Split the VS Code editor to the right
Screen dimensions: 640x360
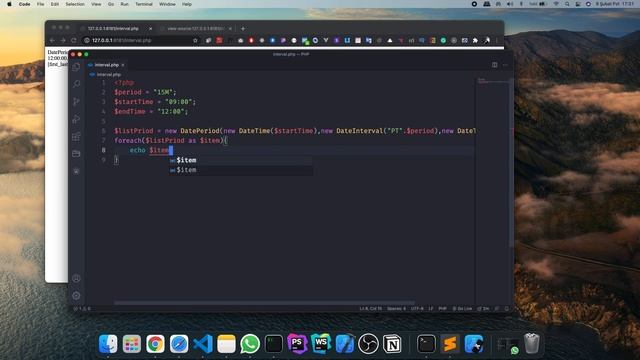coord(494,65)
